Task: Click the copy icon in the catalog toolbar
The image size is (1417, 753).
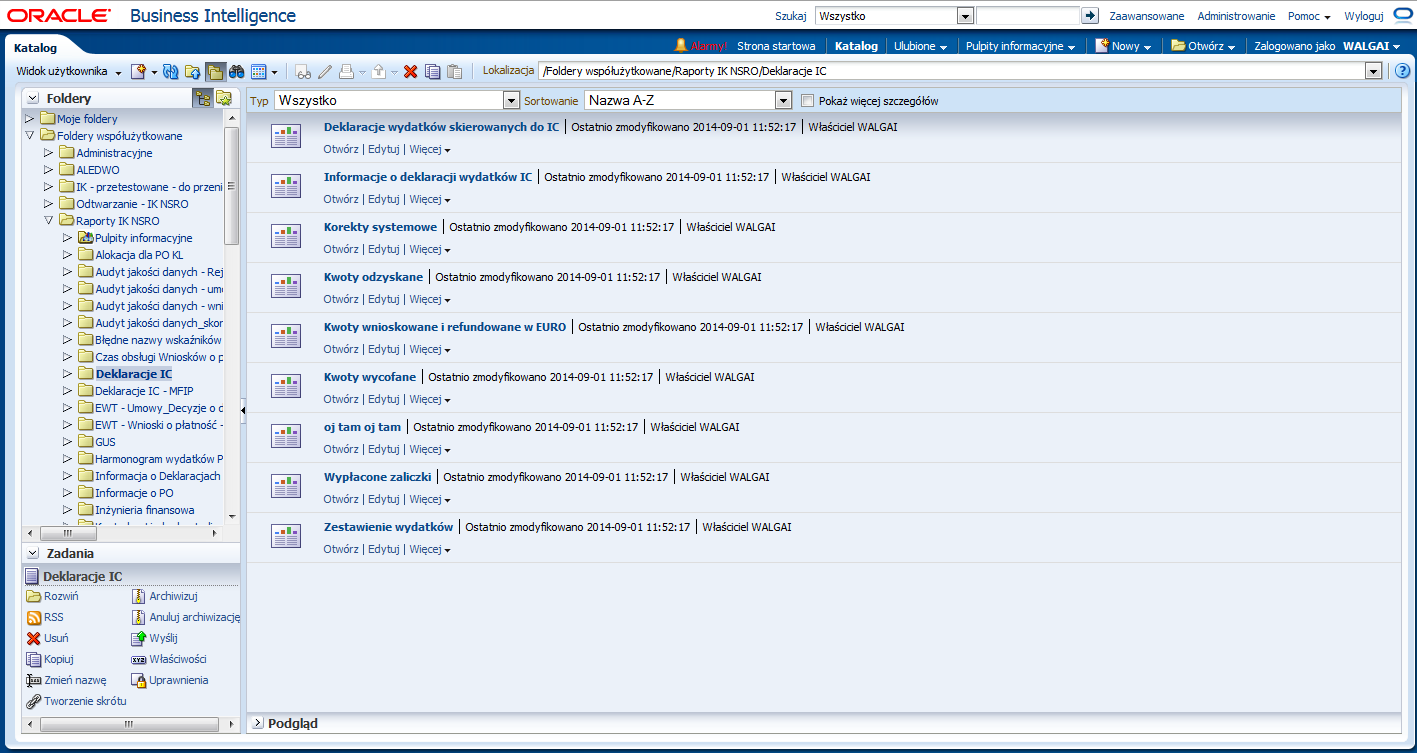Action: (432, 71)
